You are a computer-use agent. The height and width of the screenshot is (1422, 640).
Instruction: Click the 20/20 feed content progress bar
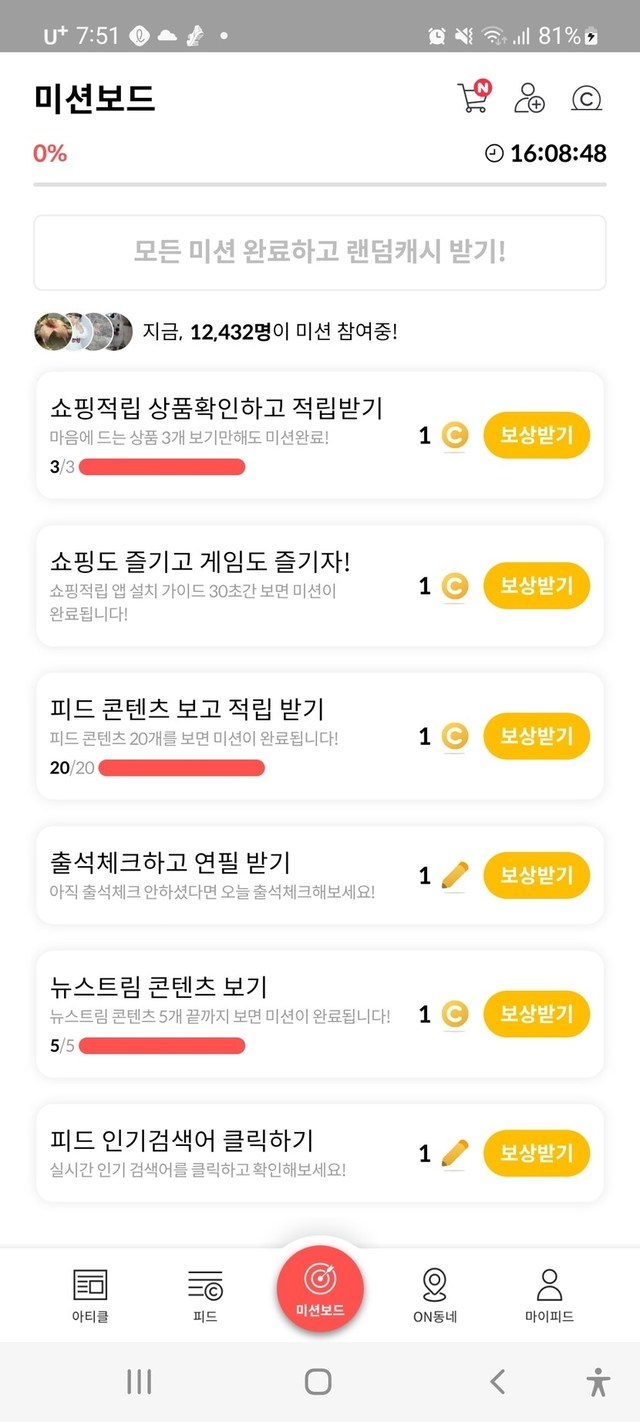(181, 768)
